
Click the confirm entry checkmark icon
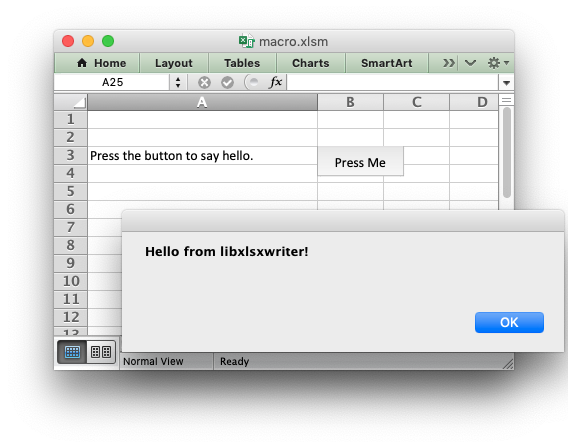click(227, 83)
